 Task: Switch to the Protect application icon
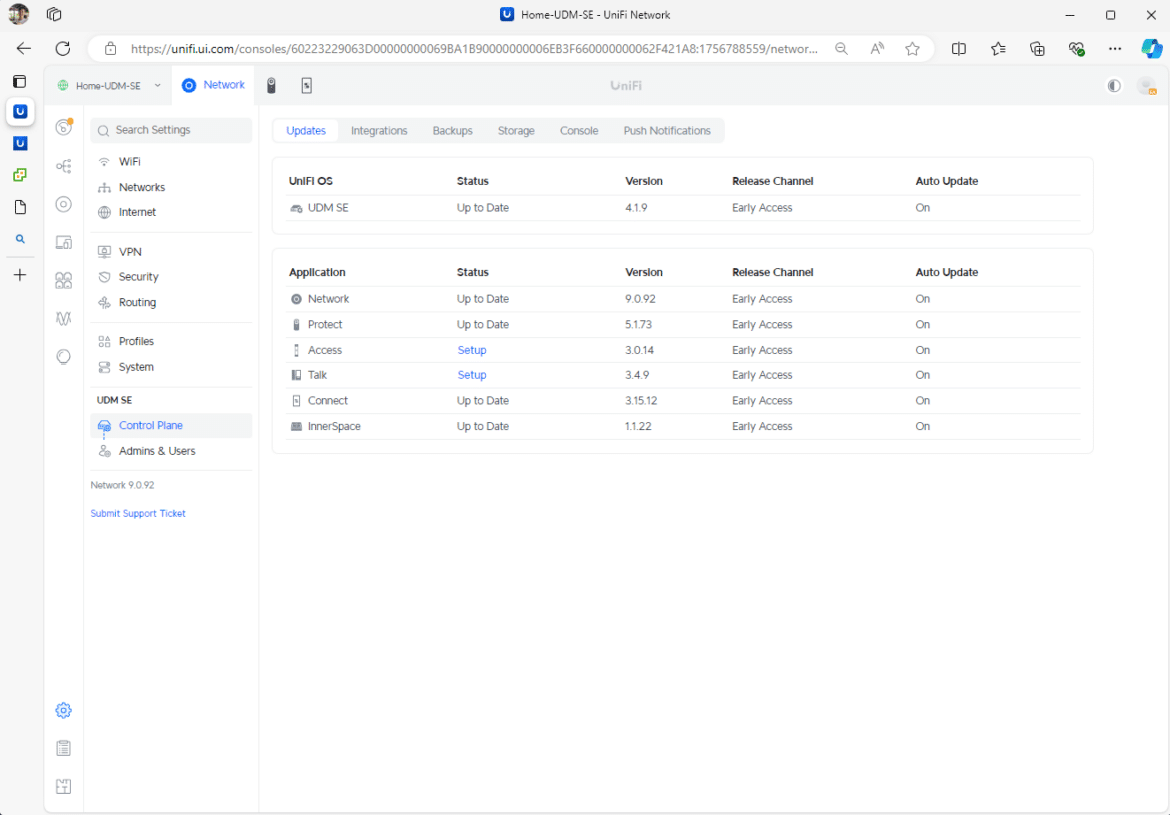(x=272, y=86)
